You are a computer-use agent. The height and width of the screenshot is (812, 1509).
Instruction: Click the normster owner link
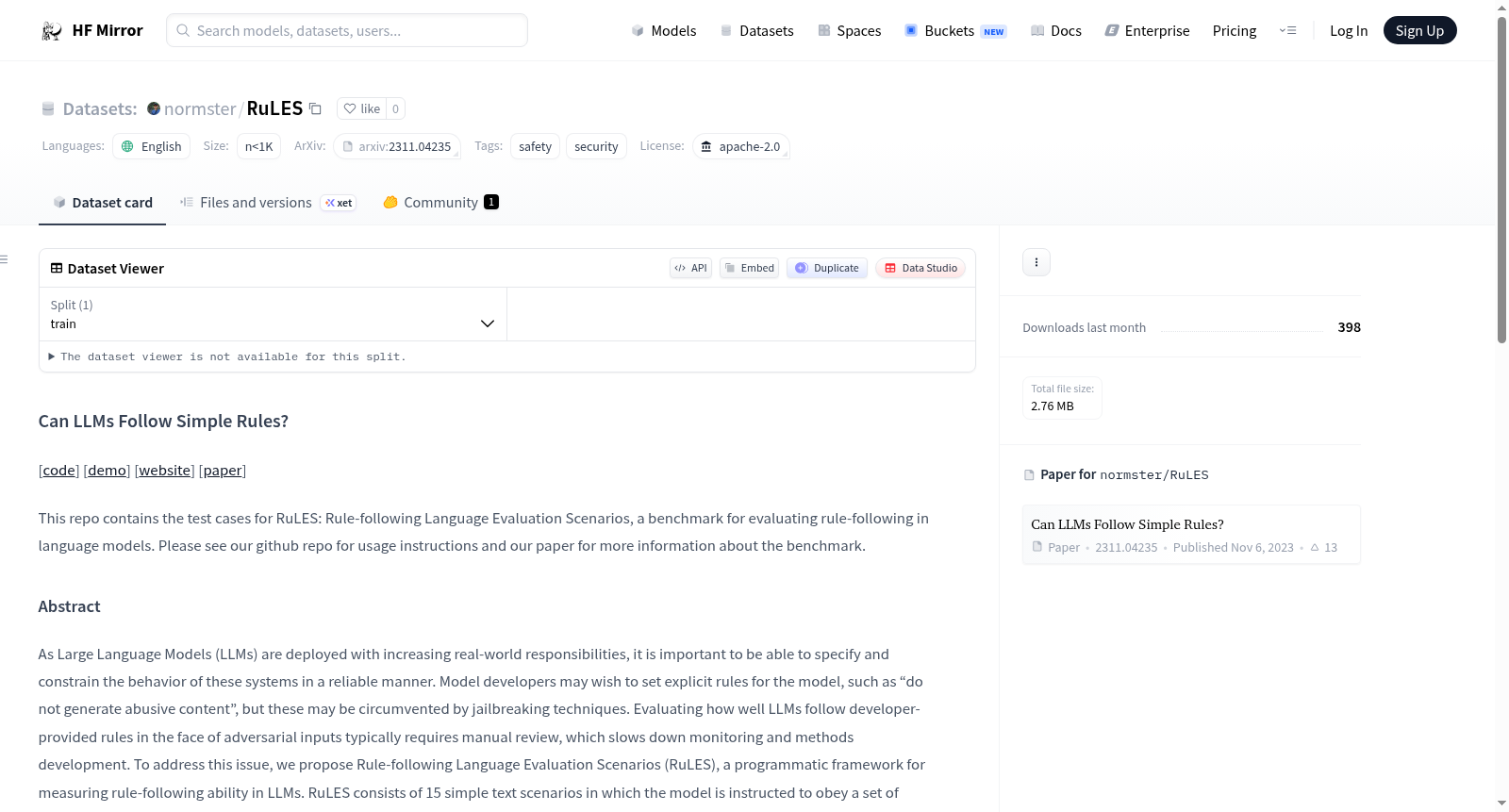(x=200, y=108)
